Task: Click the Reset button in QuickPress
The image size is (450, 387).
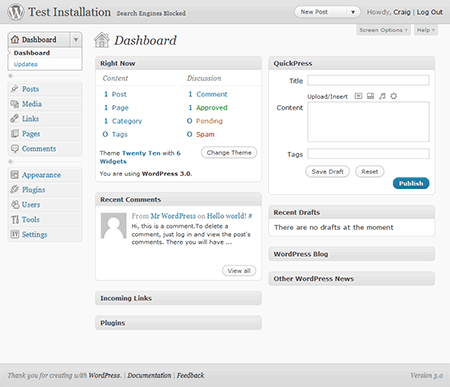Action: coord(370,172)
